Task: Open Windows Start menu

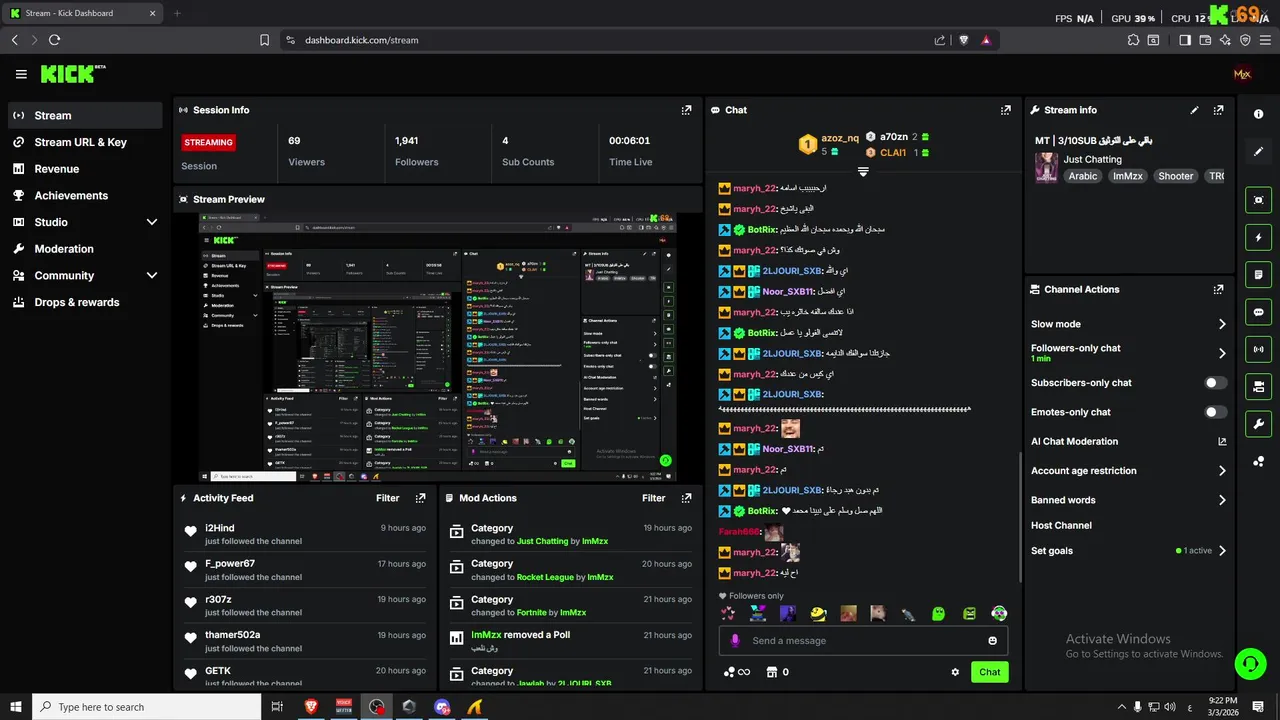Action: [16, 707]
